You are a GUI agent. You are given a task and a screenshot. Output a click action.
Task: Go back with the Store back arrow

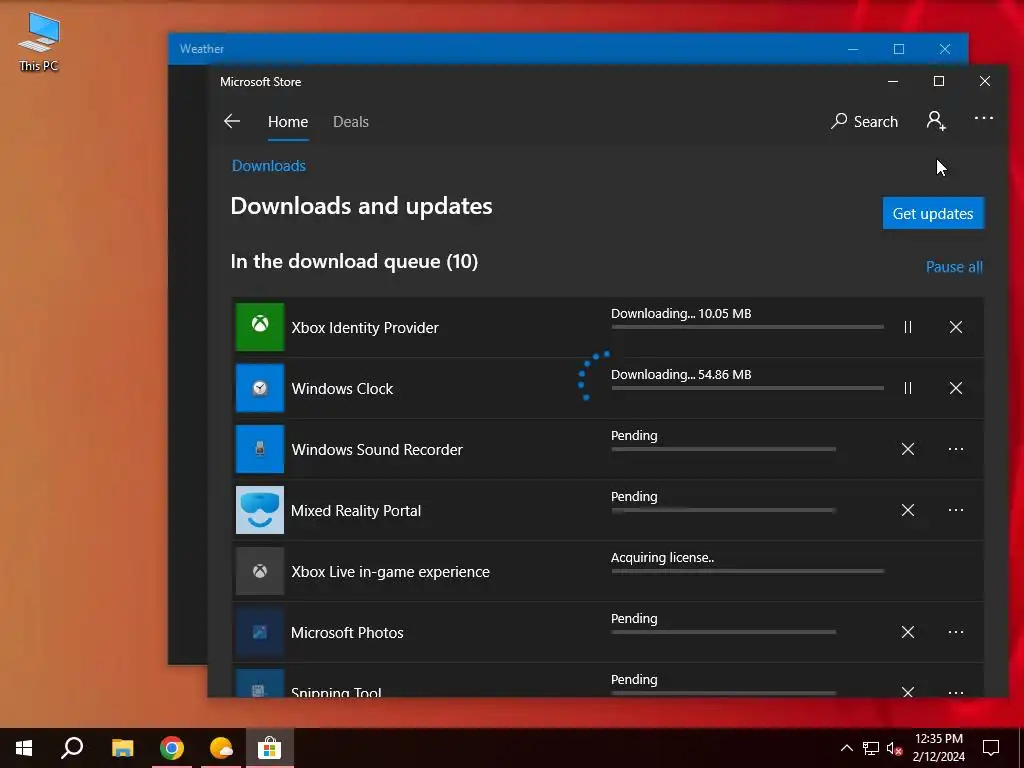[232, 121]
